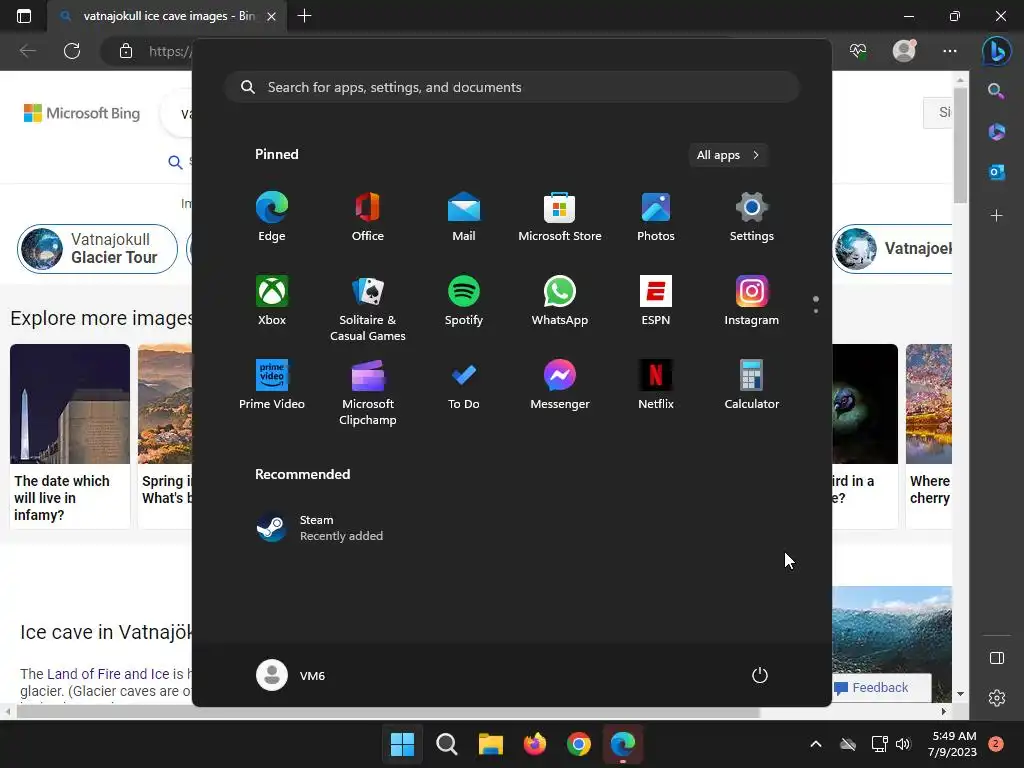Open sidebar search in Edge
The height and width of the screenshot is (768, 1024).
coord(996,91)
